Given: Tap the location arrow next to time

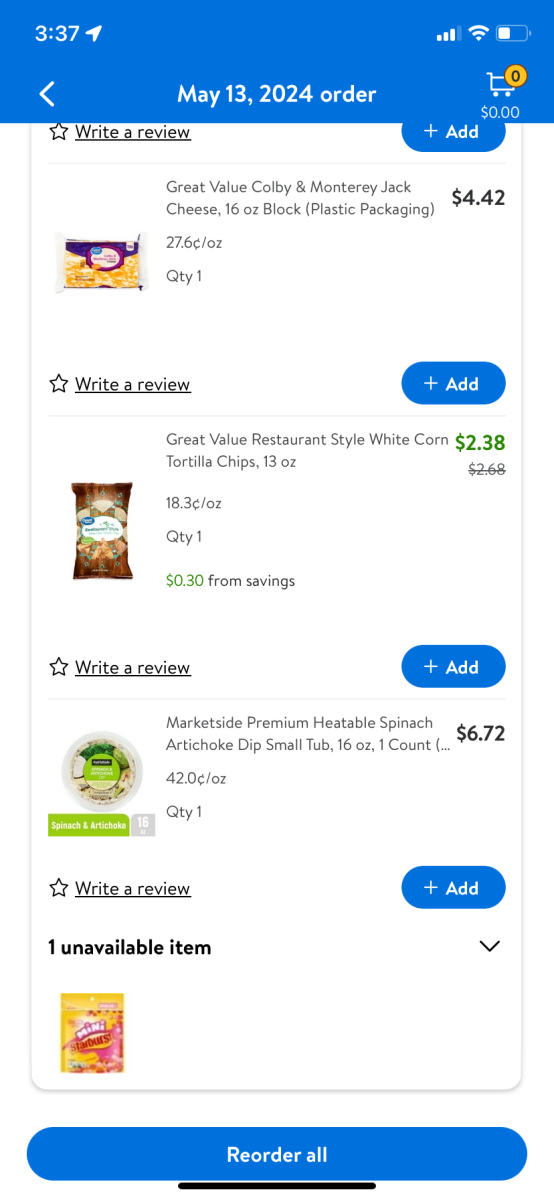Looking at the screenshot, I should click(94, 34).
